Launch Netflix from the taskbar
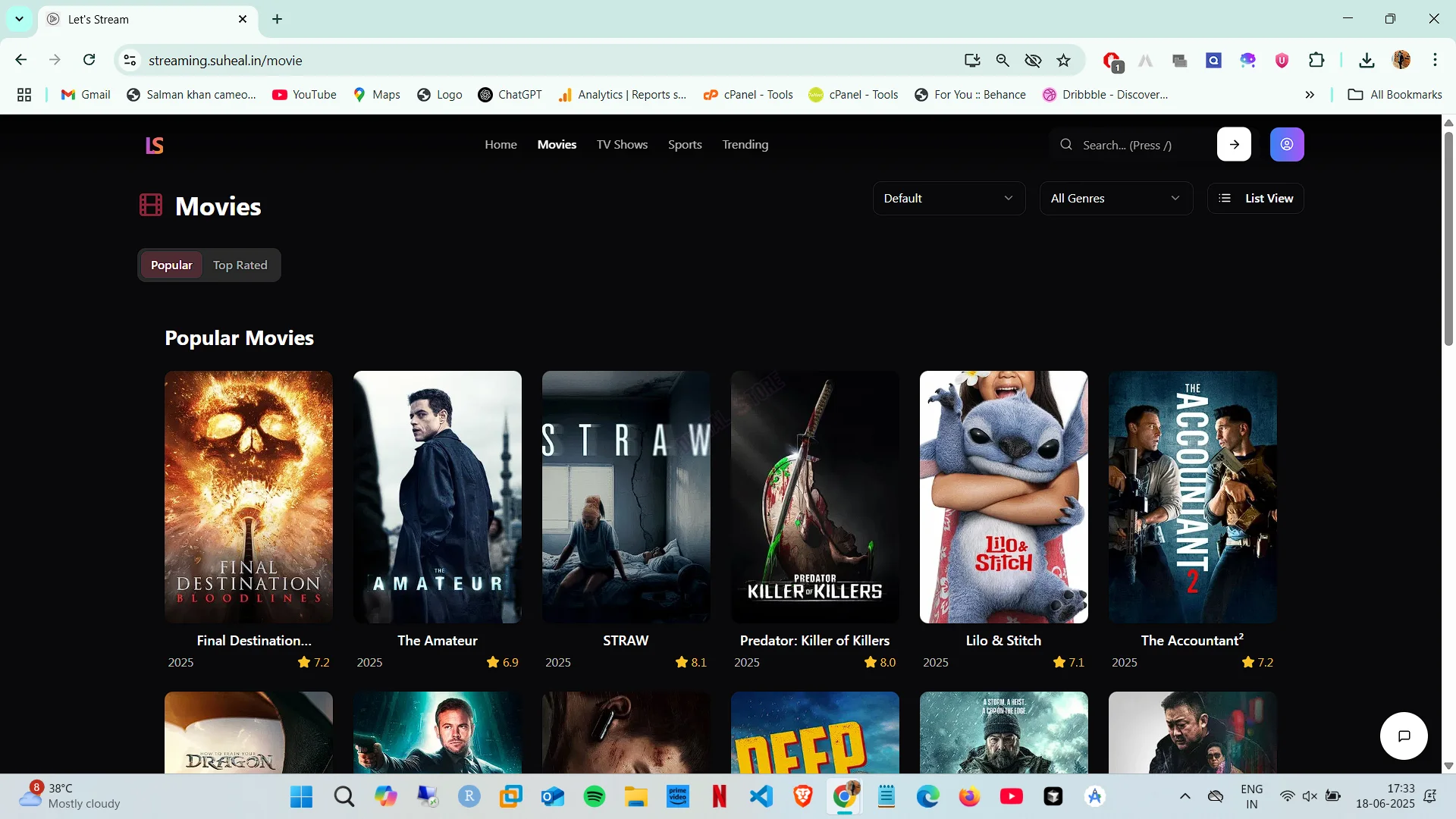The width and height of the screenshot is (1456, 819). coord(719,796)
